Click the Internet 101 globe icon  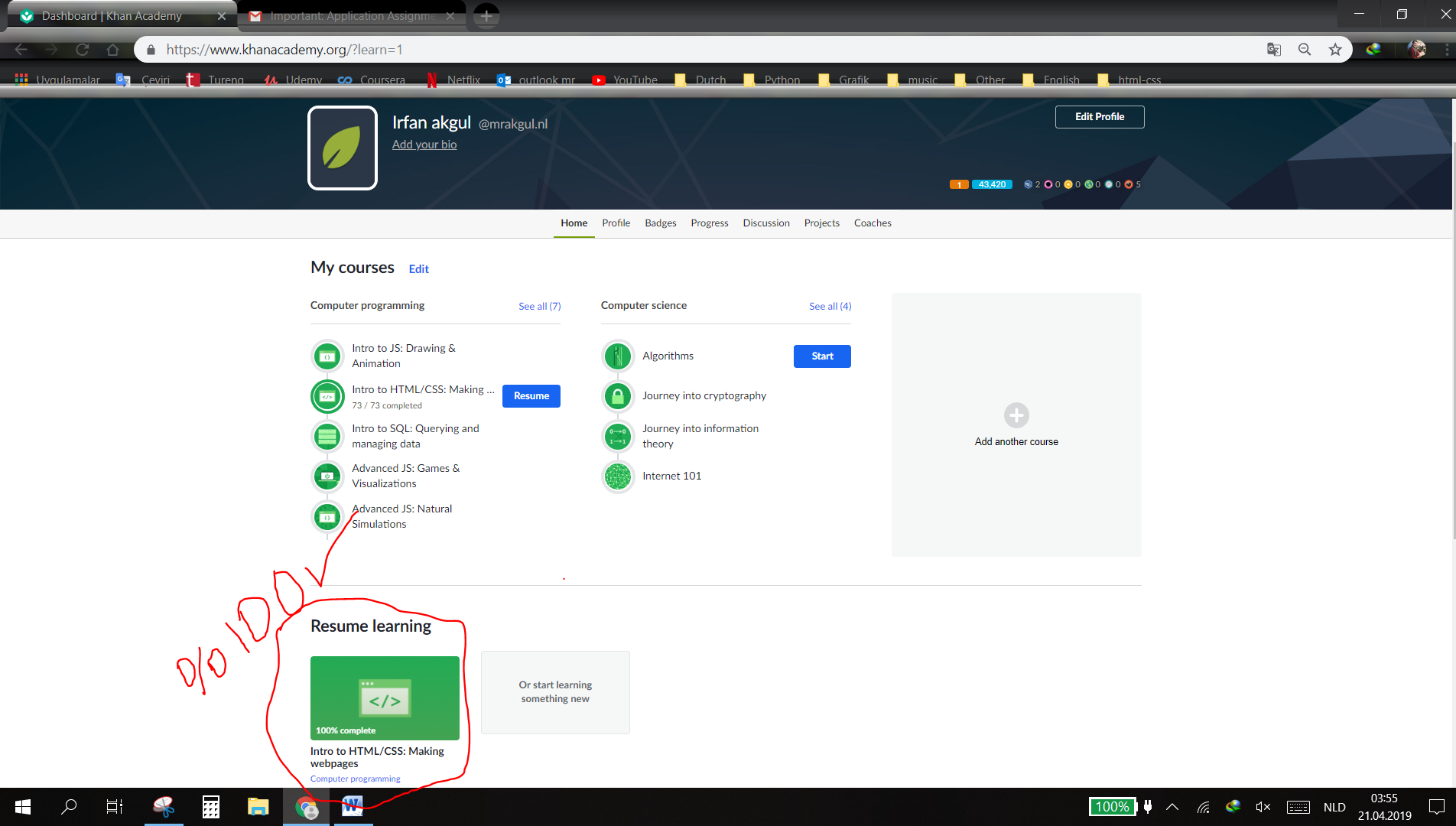[x=618, y=476]
